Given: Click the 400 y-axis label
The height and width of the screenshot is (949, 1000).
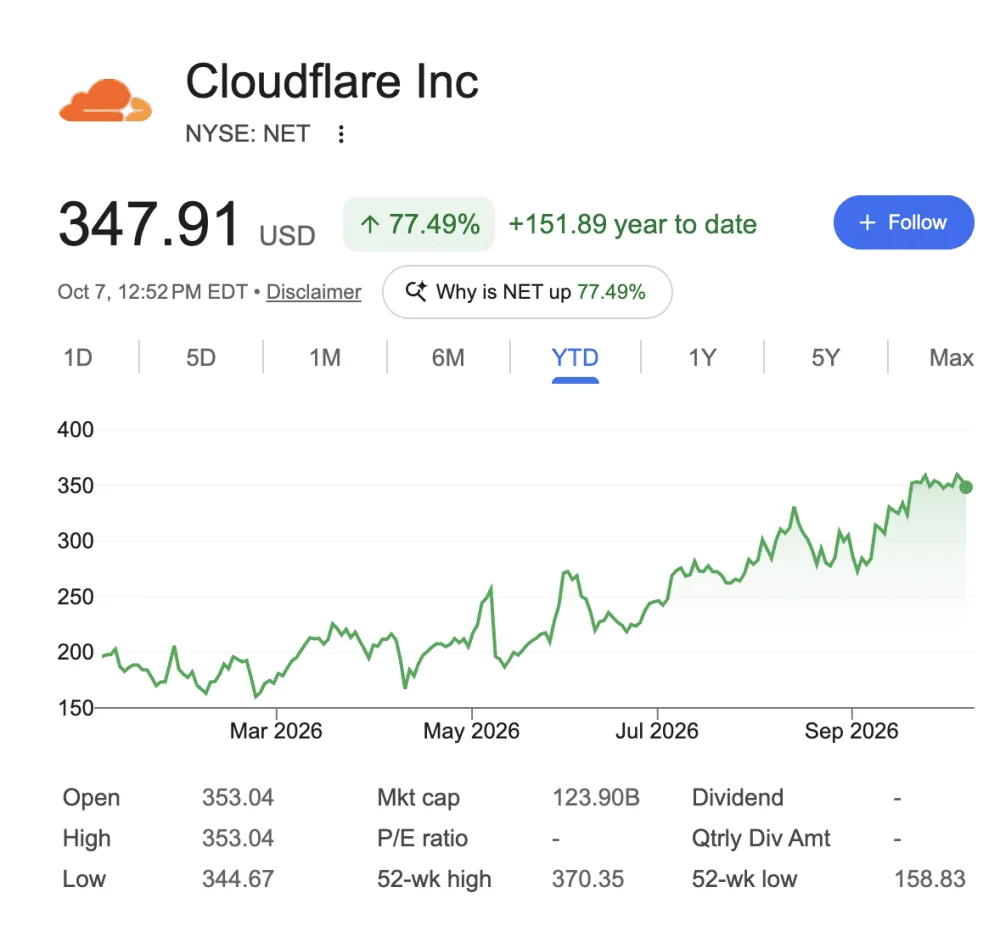Looking at the screenshot, I should 75,429.
